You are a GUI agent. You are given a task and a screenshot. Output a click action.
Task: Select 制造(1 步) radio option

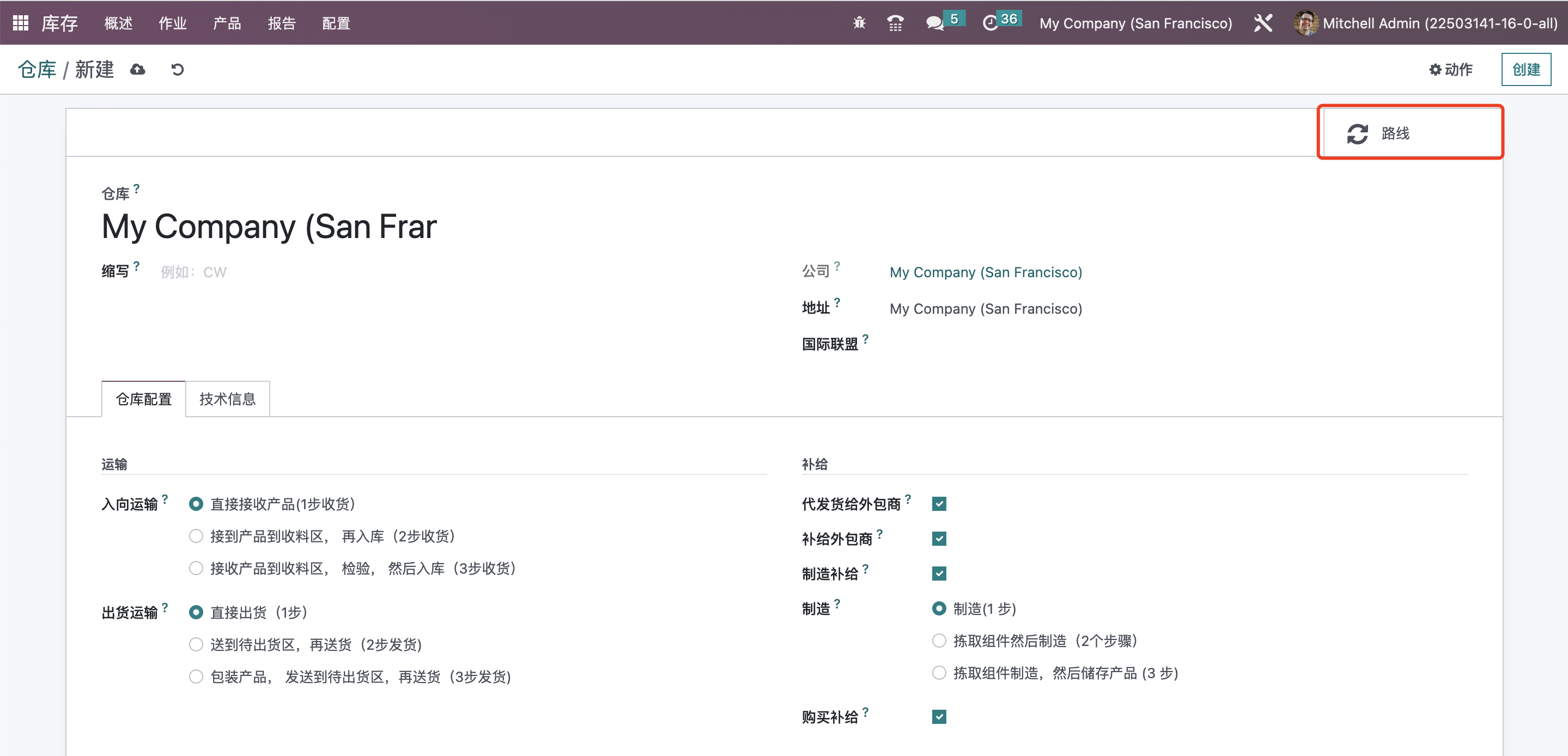939,609
